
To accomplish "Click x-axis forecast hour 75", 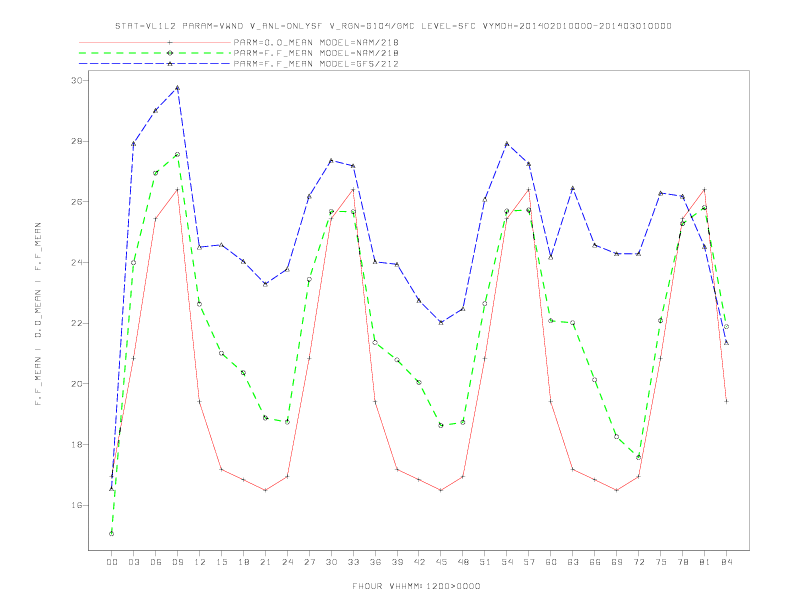I will [661, 562].
